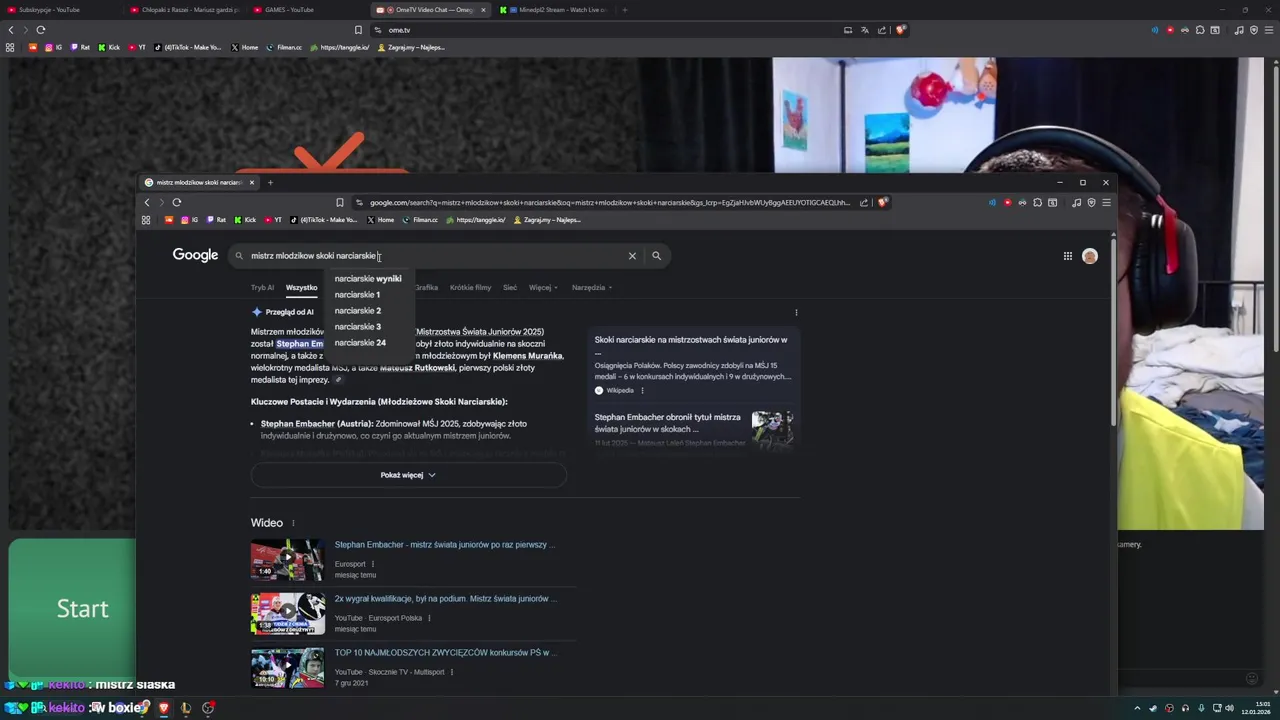Open "Skoki narciarskie na mistrzostwach świata juniorów" source
The height and width of the screenshot is (720, 1280).
(x=692, y=345)
